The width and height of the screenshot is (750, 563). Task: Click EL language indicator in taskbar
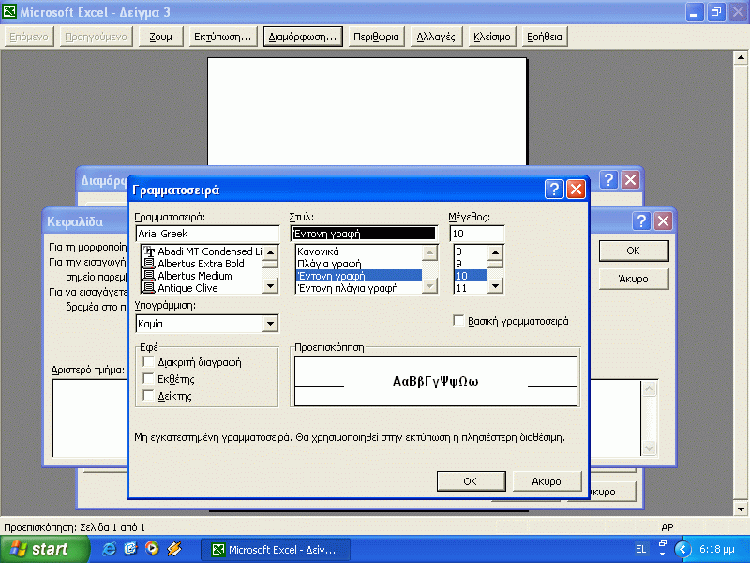click(641, 549)
